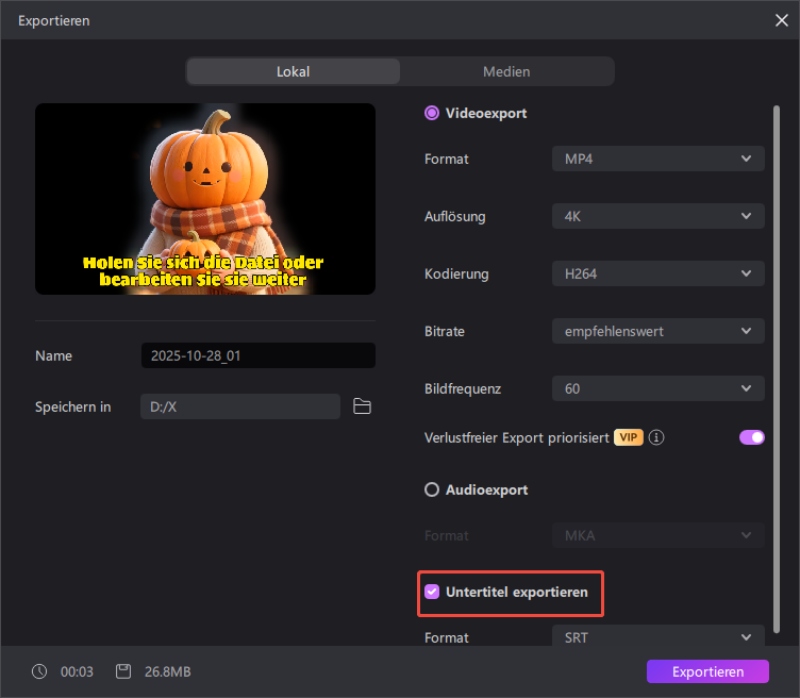This screenshot has width=800, height=698.
Task: Open the video Format MP4 dropdown
Action: pos(658,159)
